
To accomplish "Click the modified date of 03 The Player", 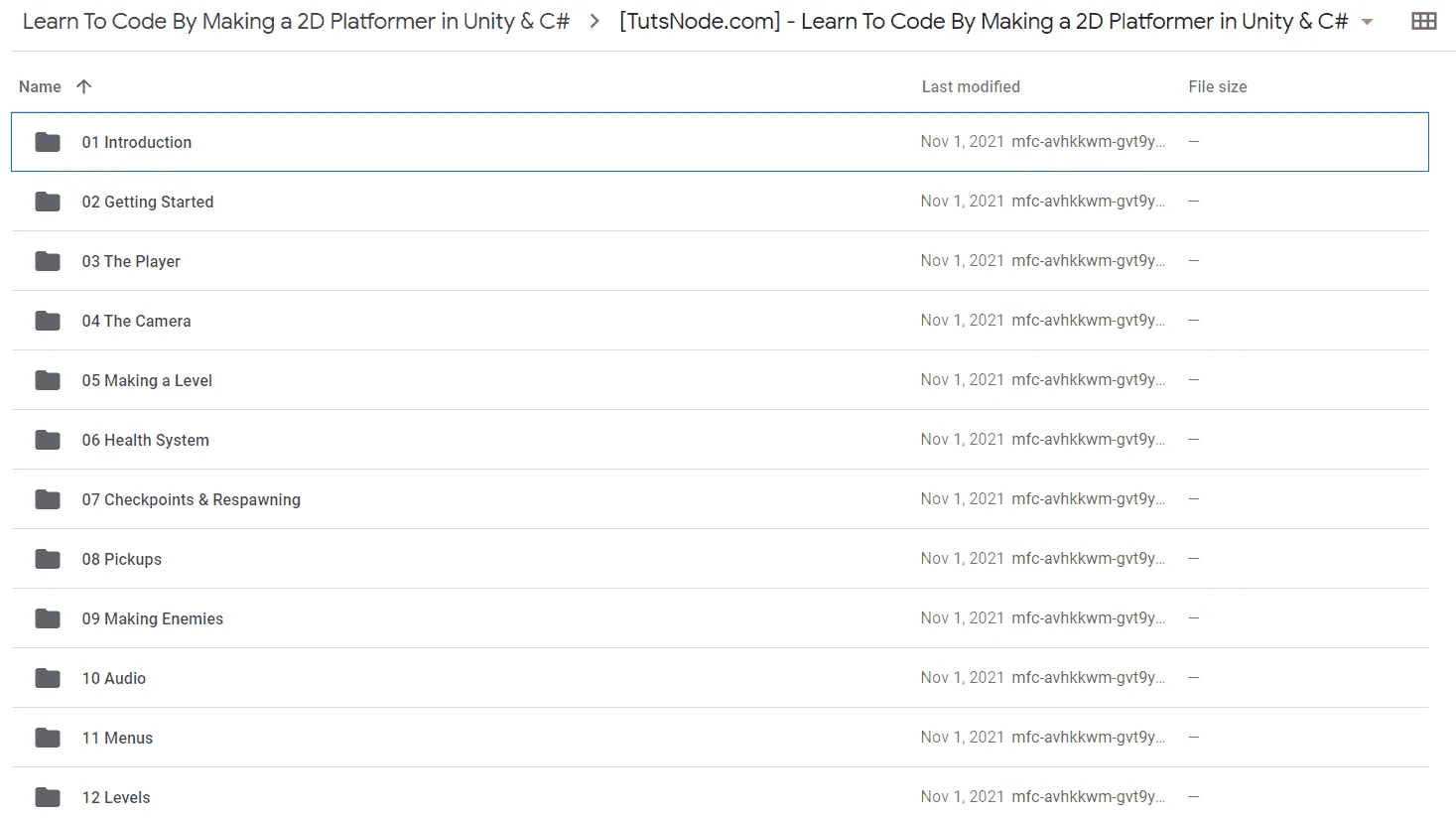I will (x=962, y=260).
